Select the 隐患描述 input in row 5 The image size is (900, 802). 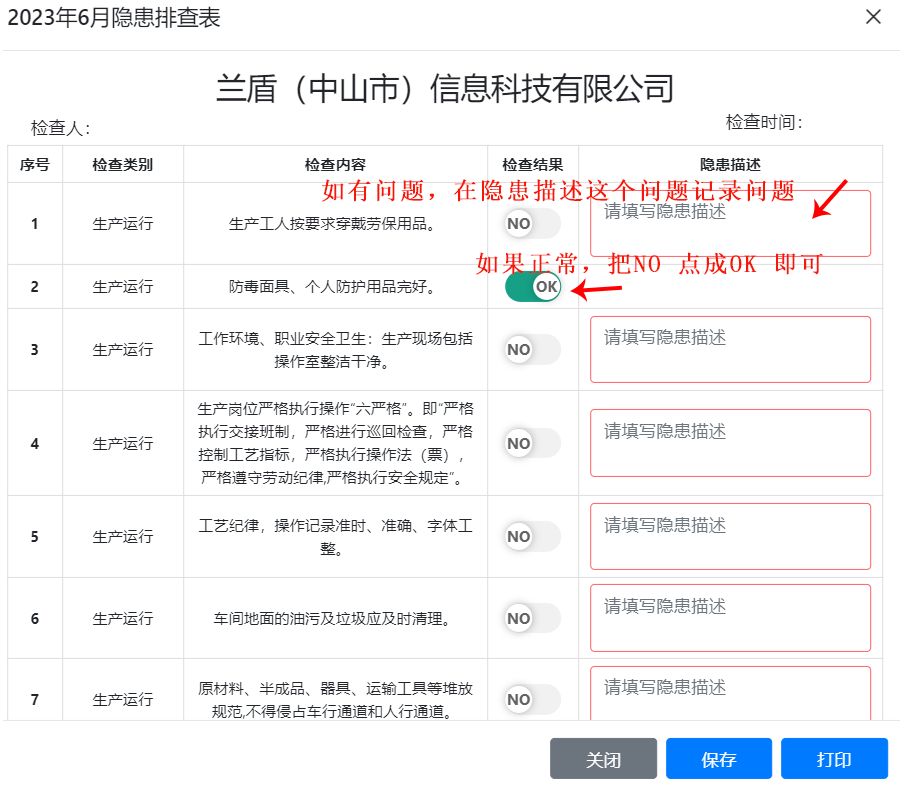730,536
